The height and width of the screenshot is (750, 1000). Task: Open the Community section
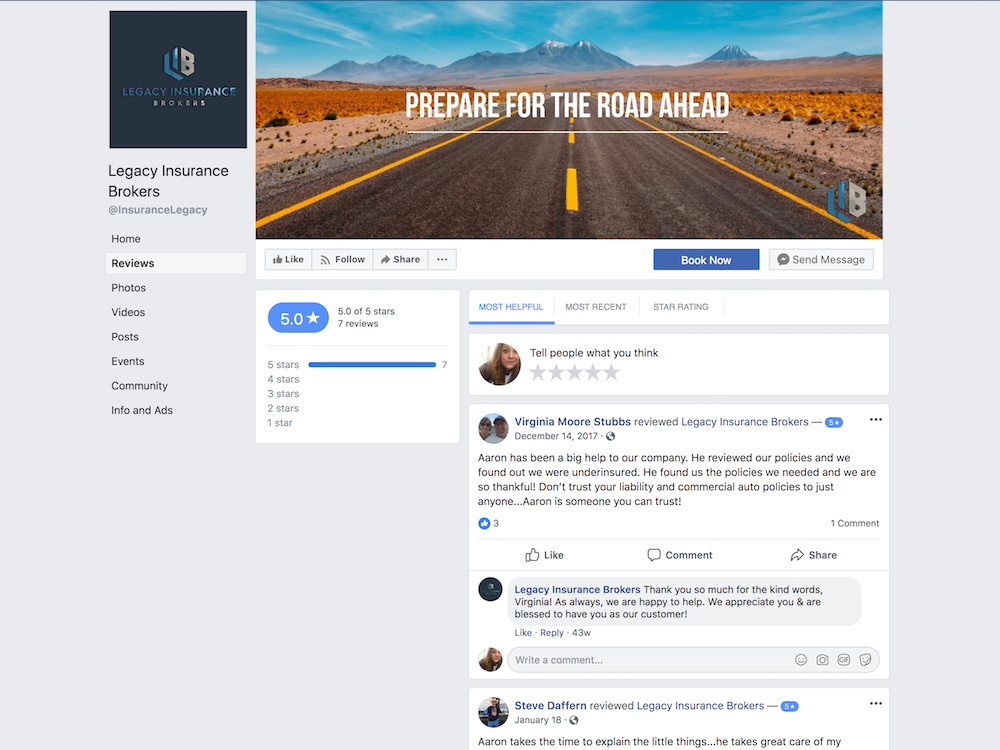click(139, 386)
